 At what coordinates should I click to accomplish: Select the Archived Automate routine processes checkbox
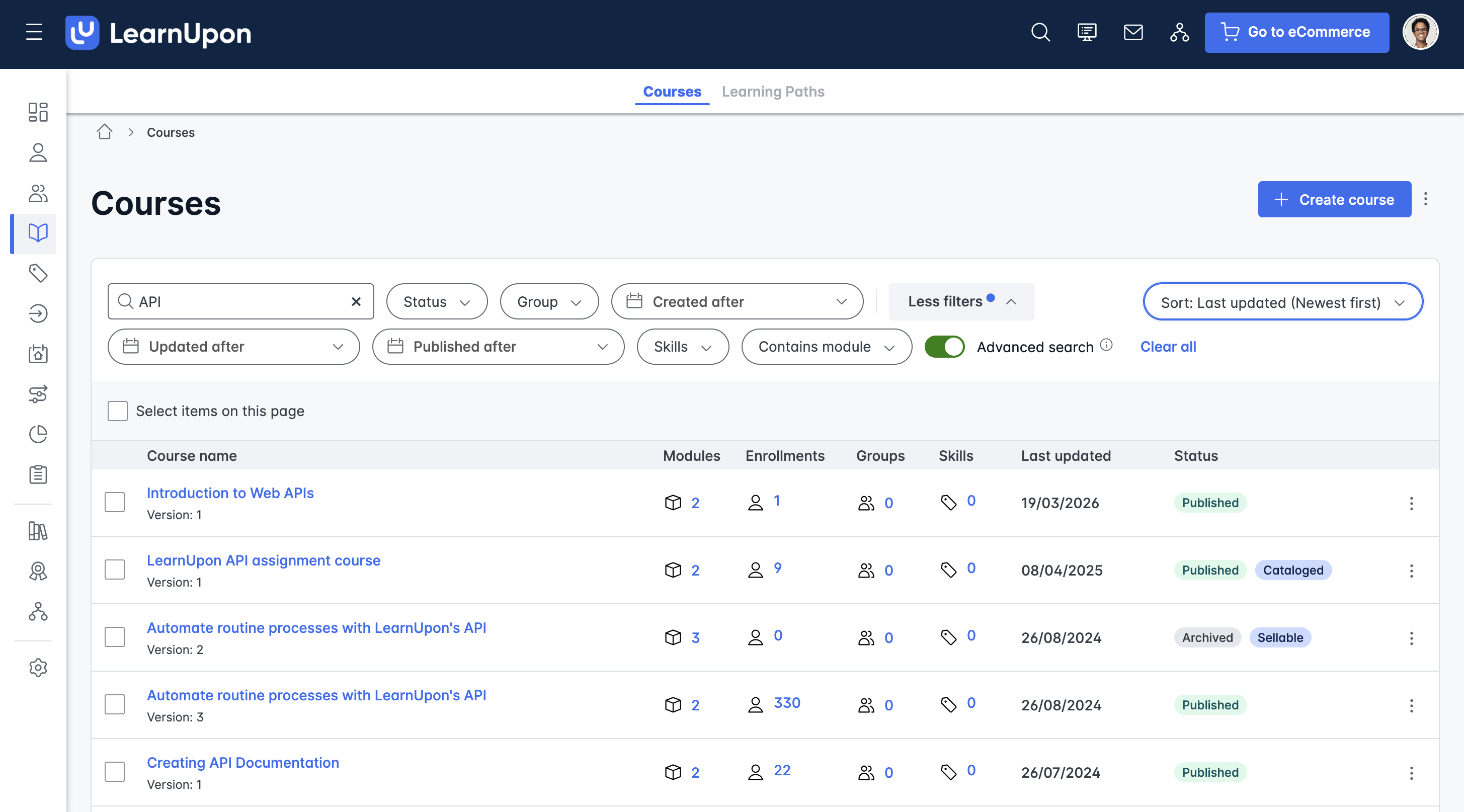pyautogui.click(x=115, y=637)
